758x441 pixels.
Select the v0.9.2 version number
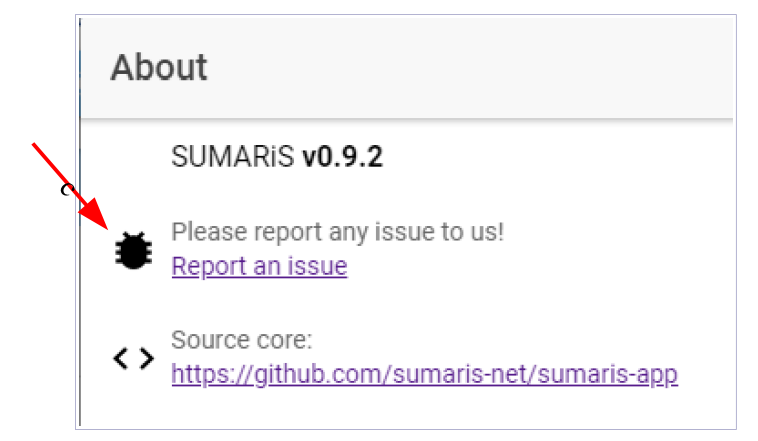coord(343,156)
